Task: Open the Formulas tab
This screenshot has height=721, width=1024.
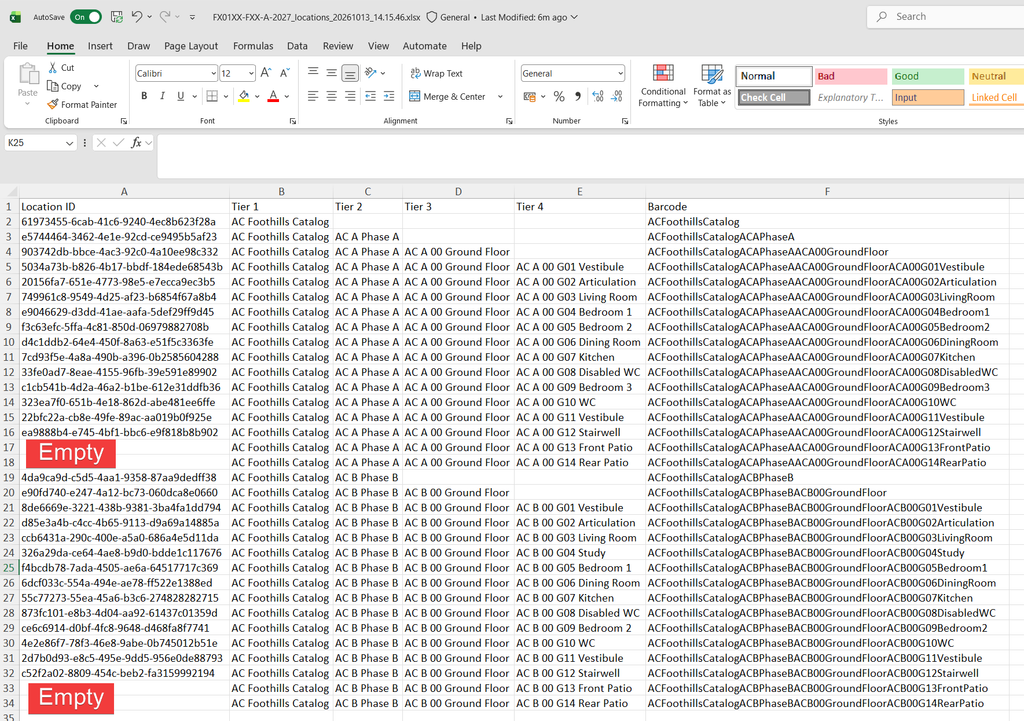Action: click(253, 46)
